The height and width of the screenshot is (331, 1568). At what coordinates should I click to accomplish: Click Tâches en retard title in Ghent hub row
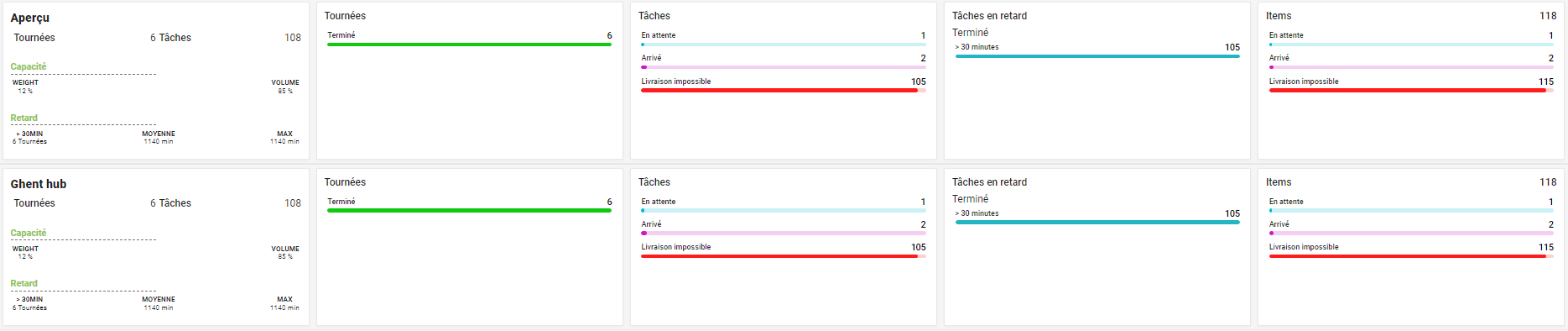coord(989,182)
